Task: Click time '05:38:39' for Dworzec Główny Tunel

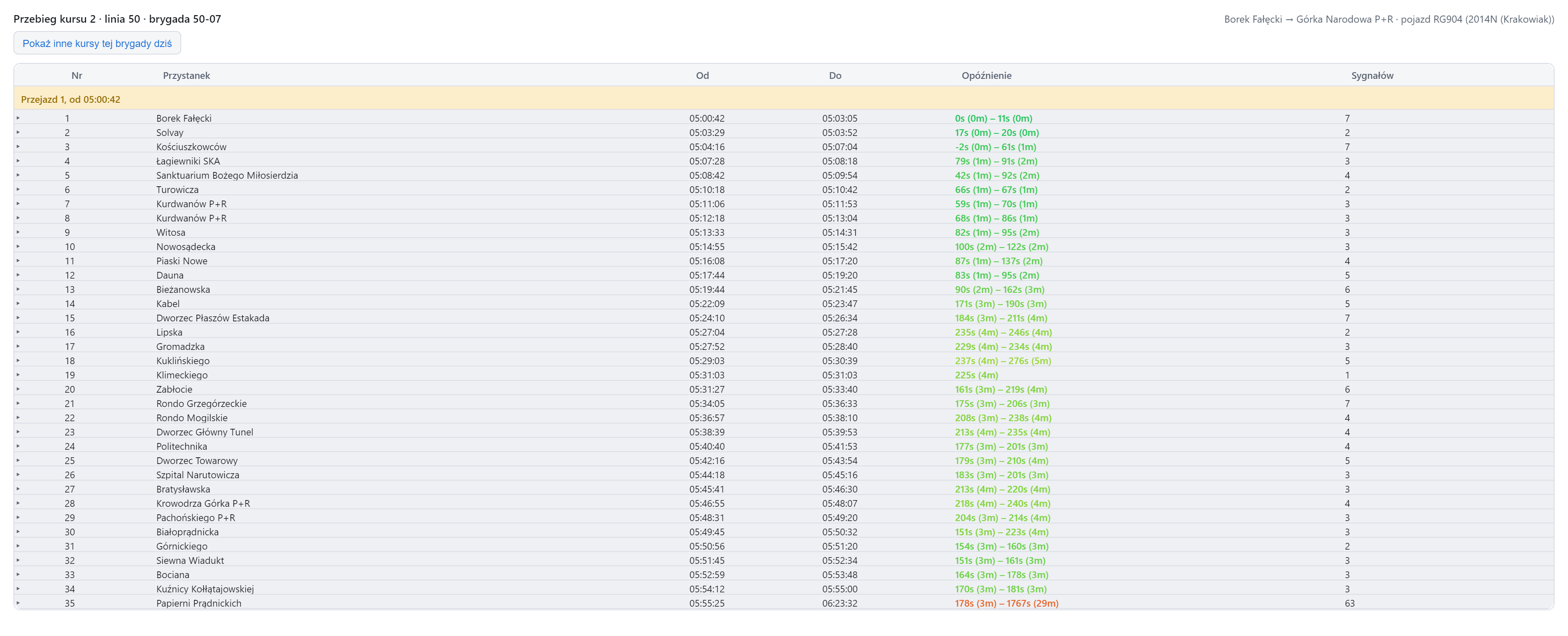Action: (x=707, y=432)
